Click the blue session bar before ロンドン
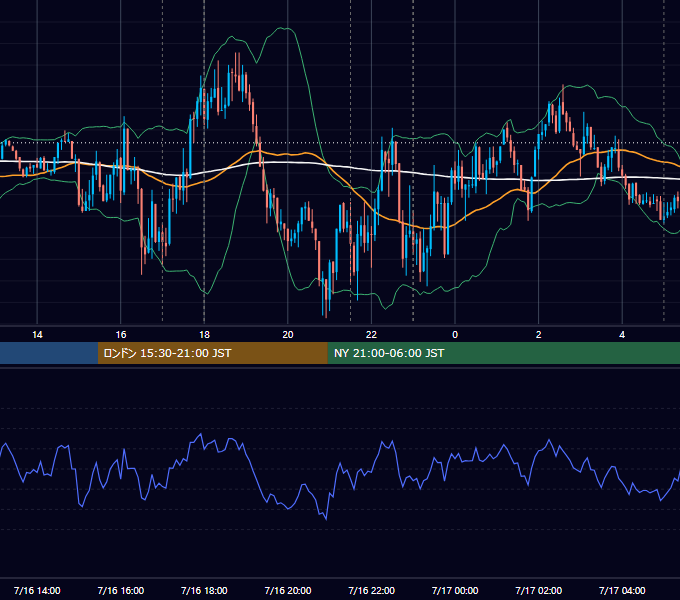680x600 pixels. pos(49,353)
